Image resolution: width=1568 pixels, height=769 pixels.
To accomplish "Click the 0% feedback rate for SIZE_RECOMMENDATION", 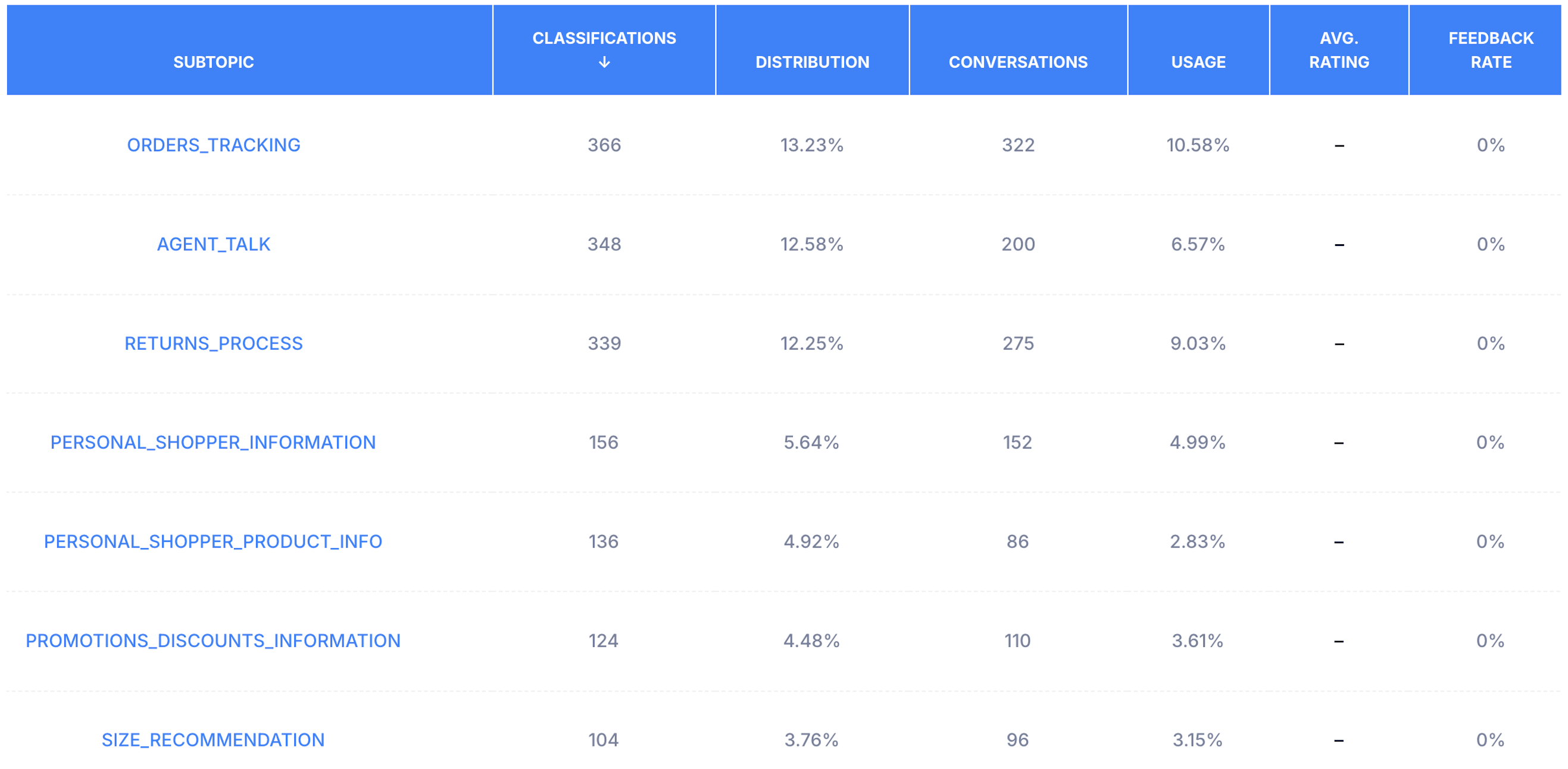I will coord(1490,740).
